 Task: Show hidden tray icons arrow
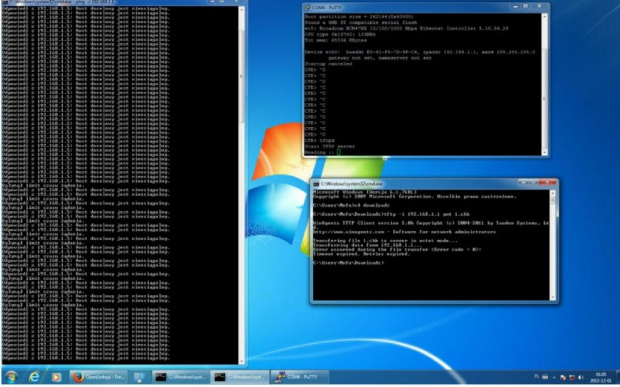(554, 378)
